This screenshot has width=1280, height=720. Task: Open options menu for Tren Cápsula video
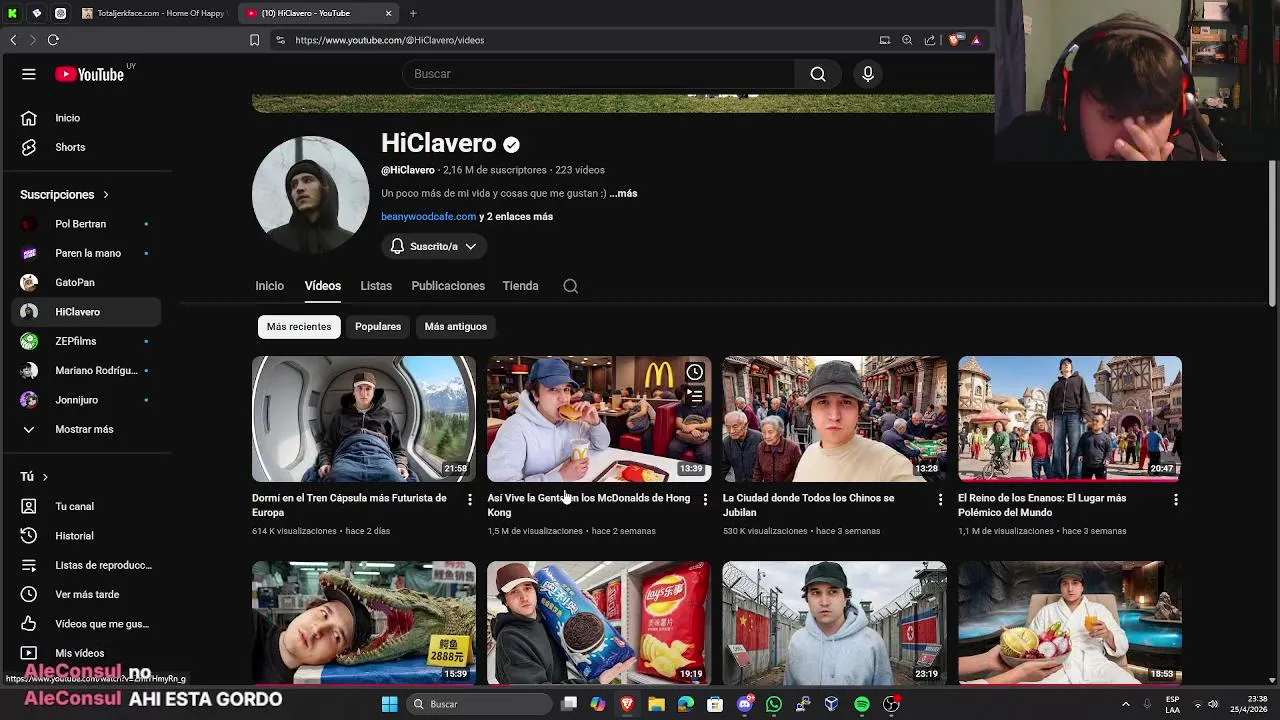[470, 499]
